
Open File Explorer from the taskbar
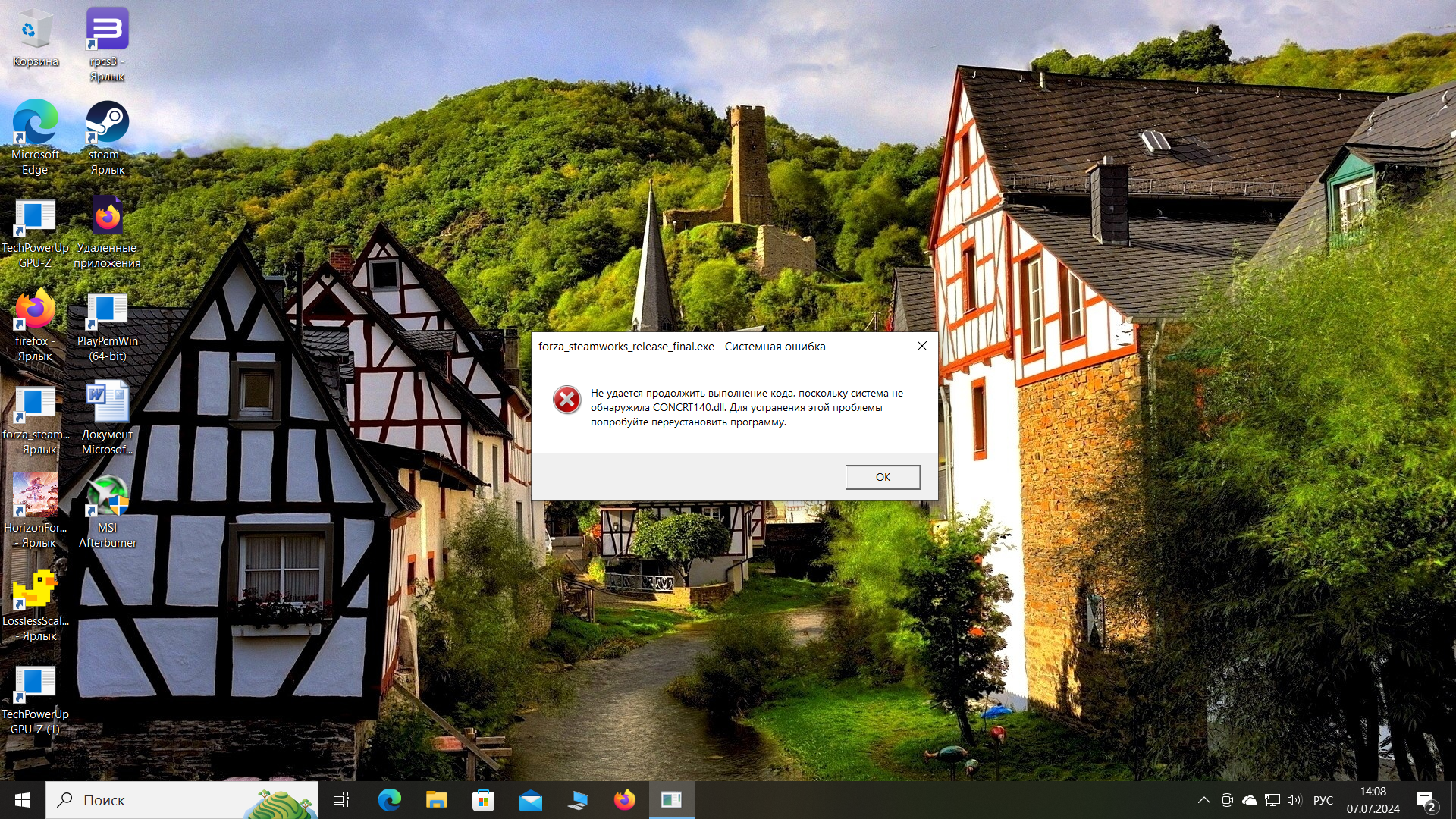(436, 800)
